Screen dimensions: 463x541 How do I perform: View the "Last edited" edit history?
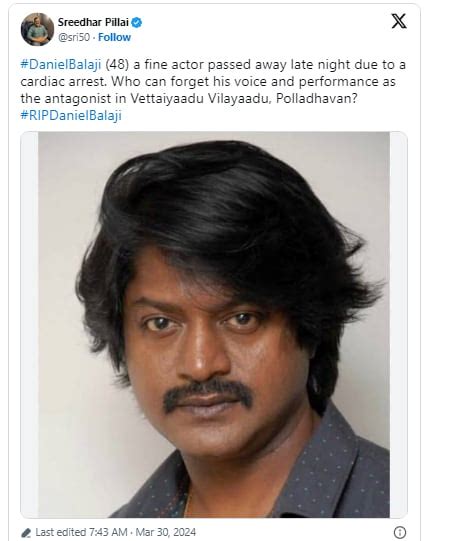61,532
